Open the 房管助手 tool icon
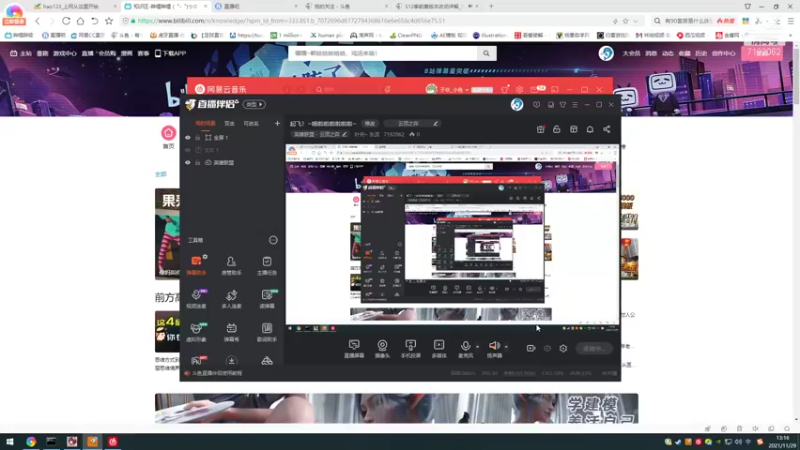Image resolution: width=800 pixels, height=450 pixels. coord(231,265)
